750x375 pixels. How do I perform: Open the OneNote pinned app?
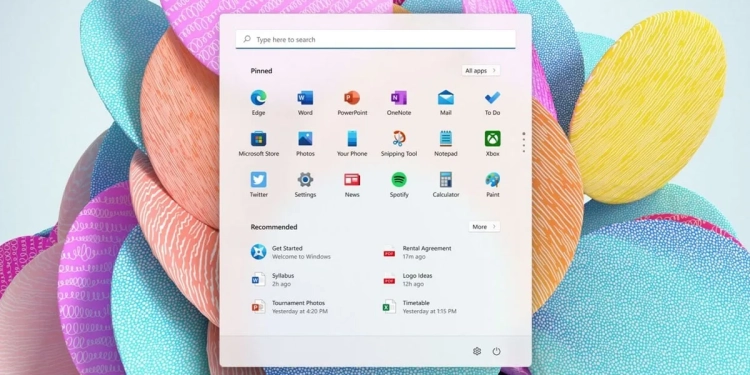click(399, 102)
